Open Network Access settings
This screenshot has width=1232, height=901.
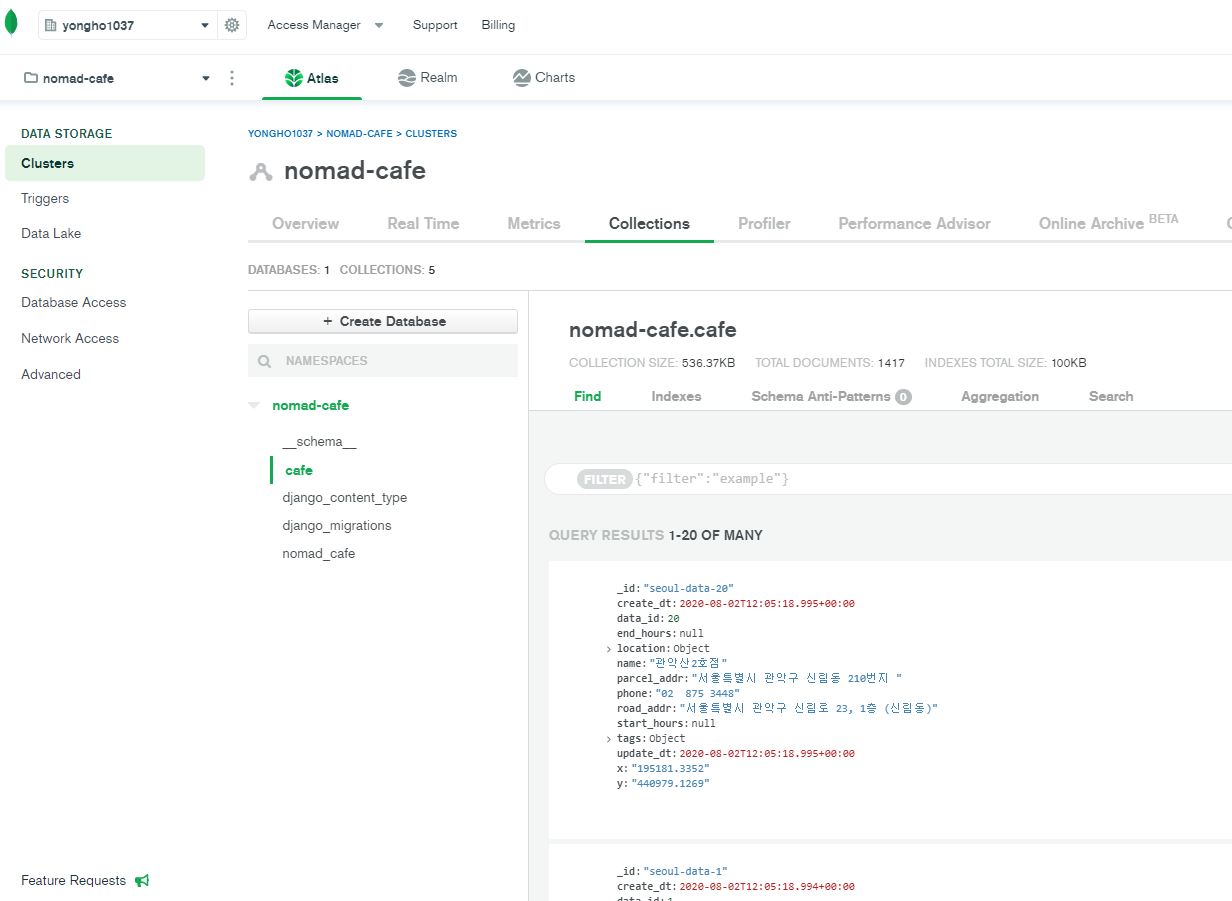70,338
